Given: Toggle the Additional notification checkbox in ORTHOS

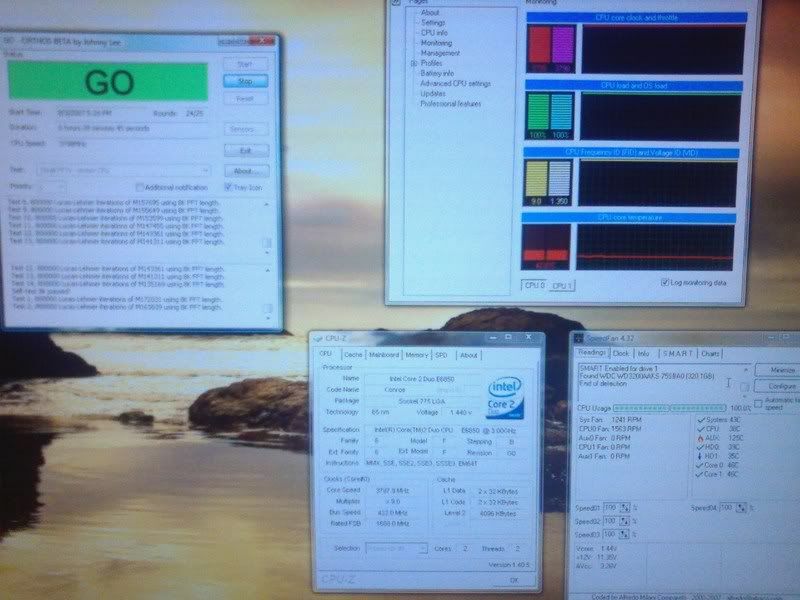Looking at the screenshot, I should (139, 187).
